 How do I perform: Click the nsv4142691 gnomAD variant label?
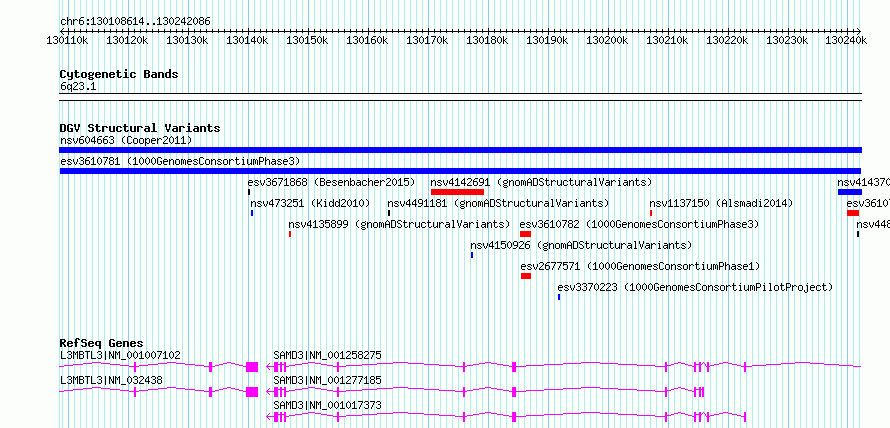[541, 182]
